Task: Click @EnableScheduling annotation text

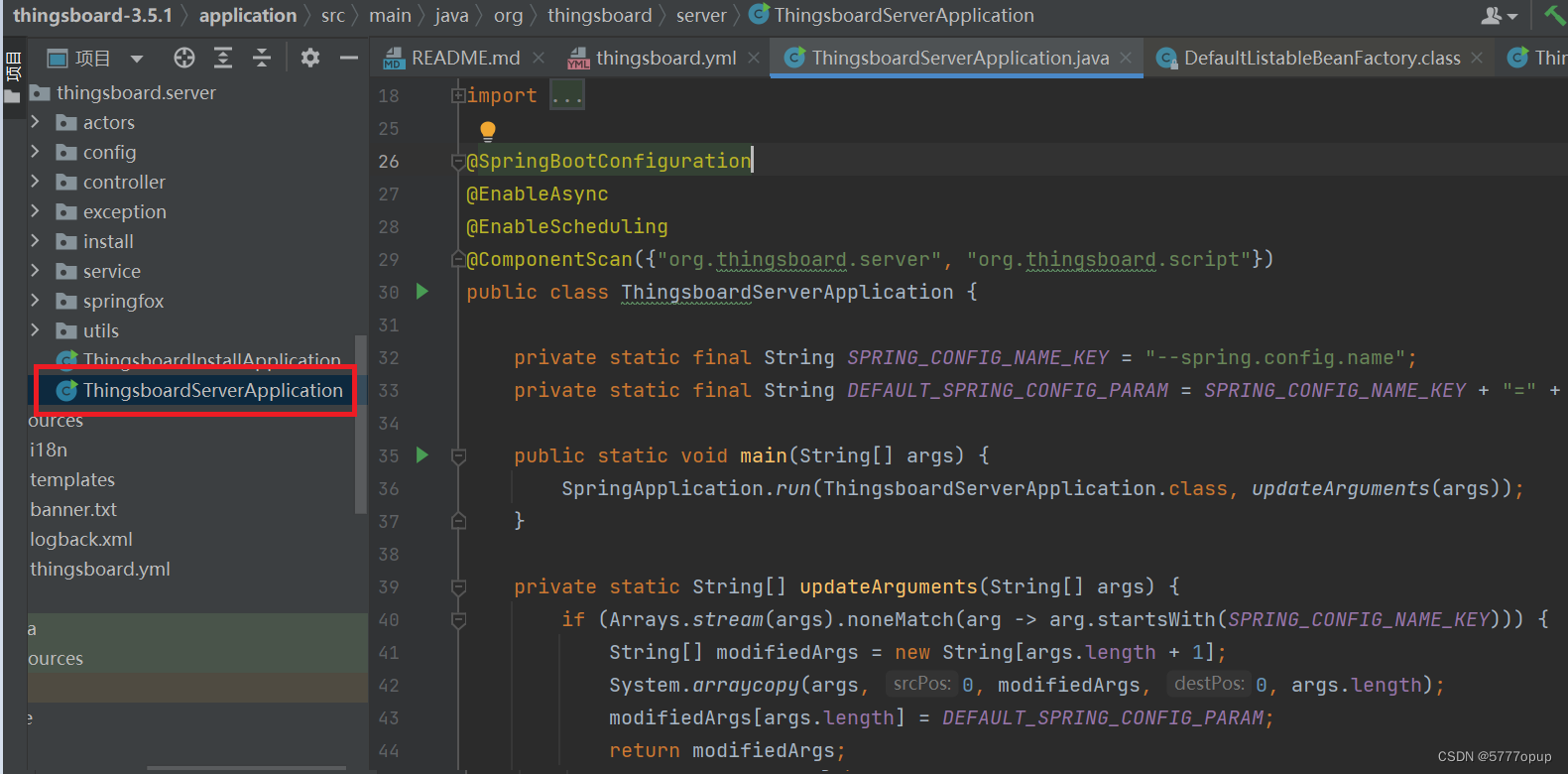Action: coord(567,226)
